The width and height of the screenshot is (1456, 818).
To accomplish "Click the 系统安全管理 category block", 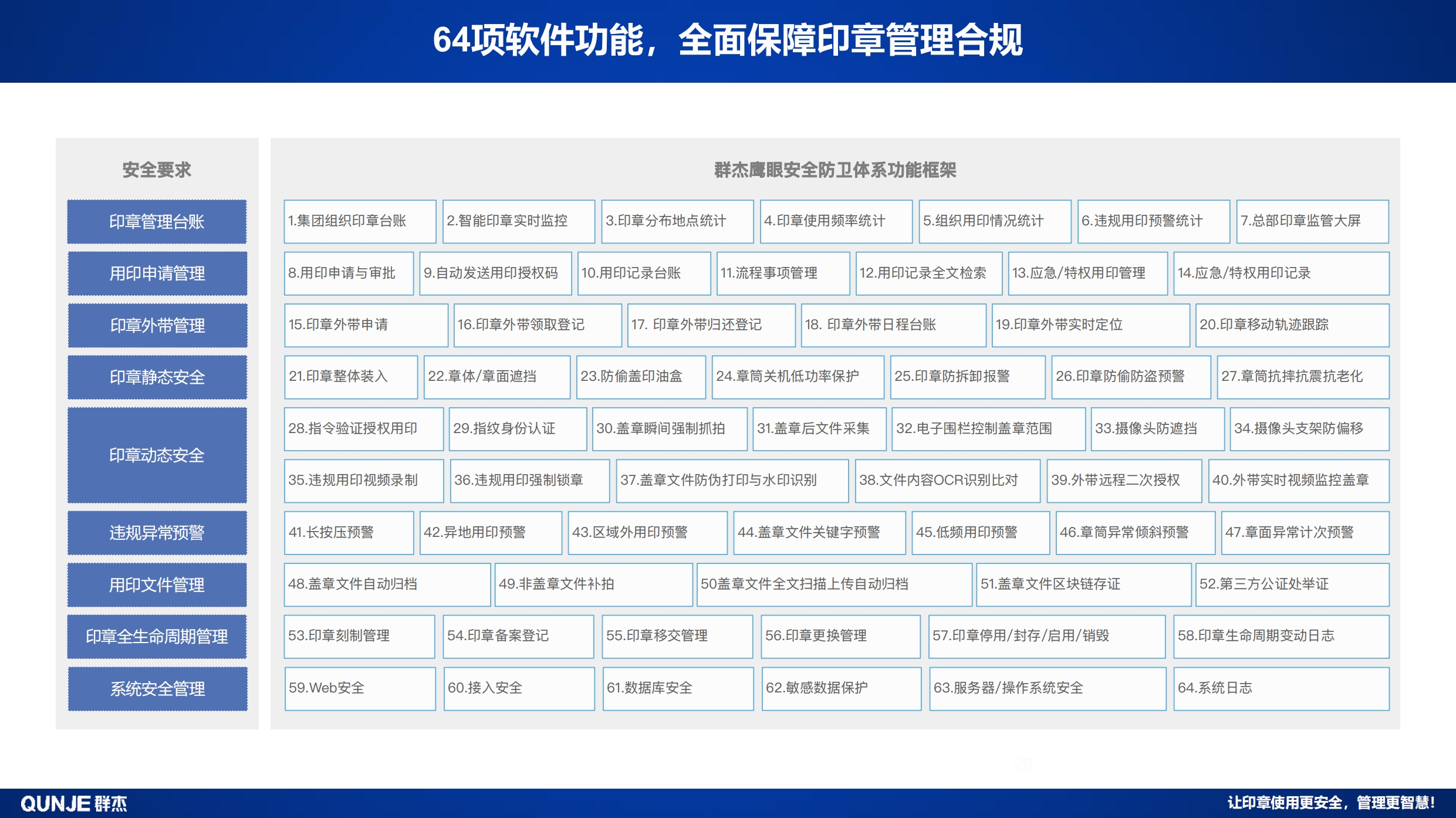I will (157, 689).
